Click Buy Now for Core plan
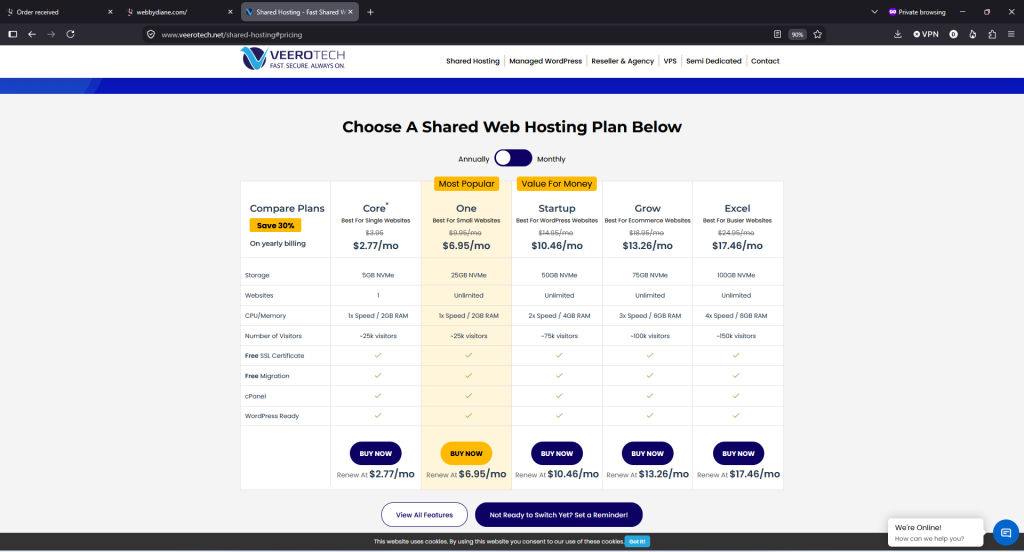Screen dimensions: 1024x552 [x=376, y=453]
